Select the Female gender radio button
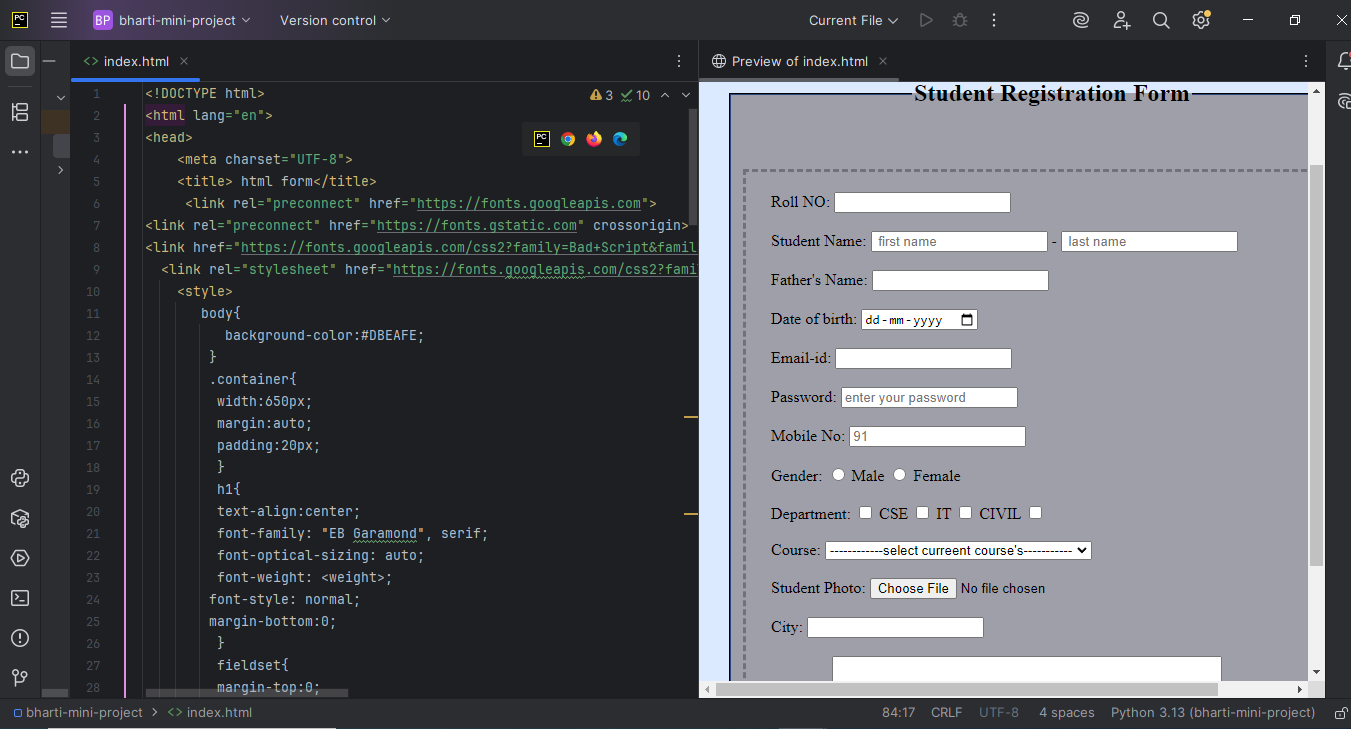 [x=898, y=474]
